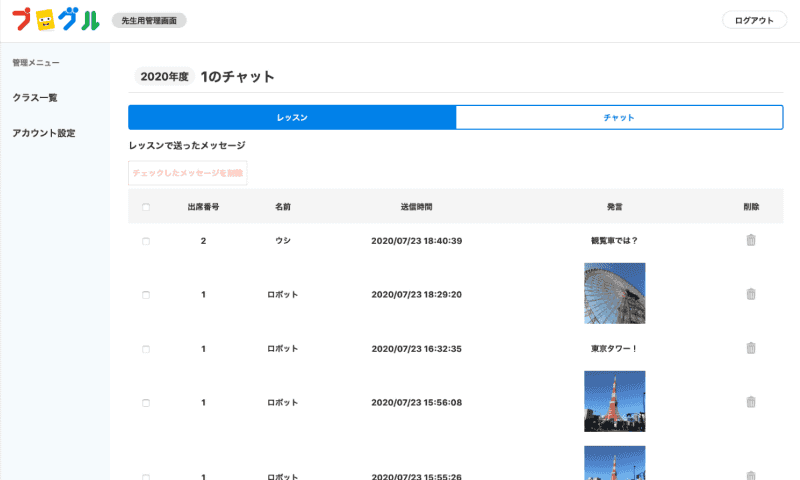Click the 送信時間 column header
Screen dimensions: 800x480
[x=416, y=207]
